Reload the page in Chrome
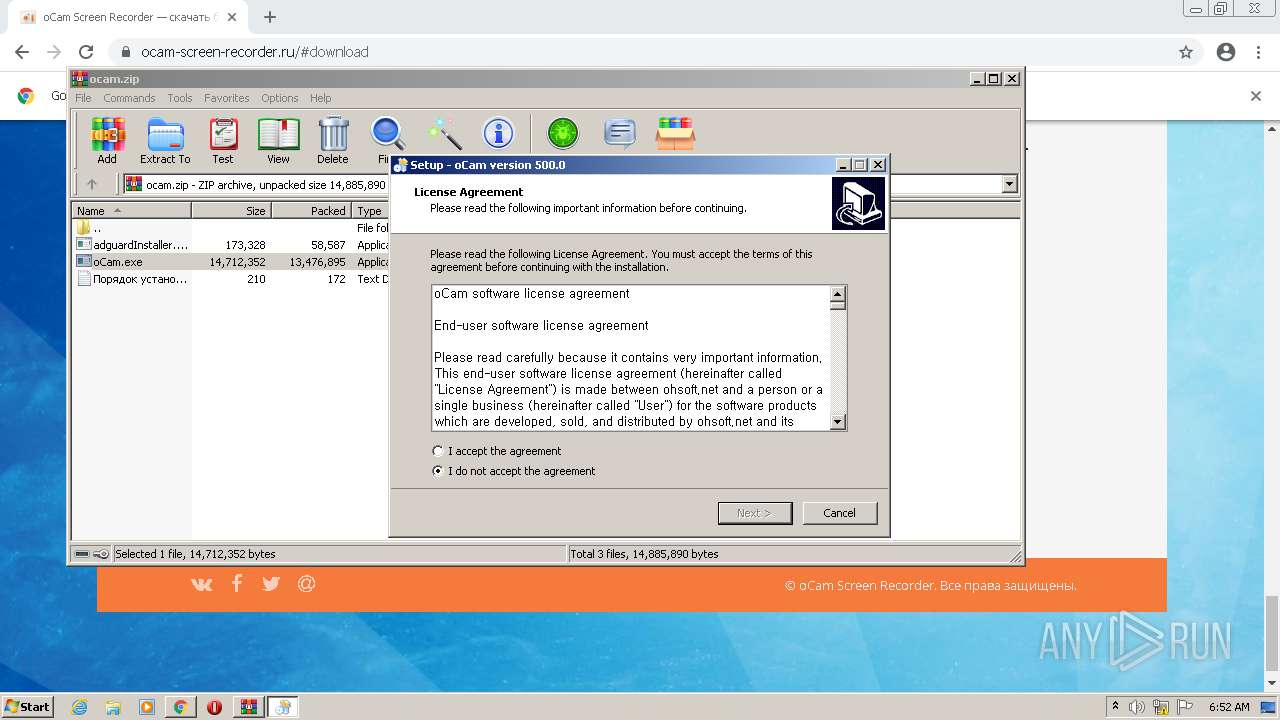This screenshot has height=720, width=1280. (x=86, y=52)
